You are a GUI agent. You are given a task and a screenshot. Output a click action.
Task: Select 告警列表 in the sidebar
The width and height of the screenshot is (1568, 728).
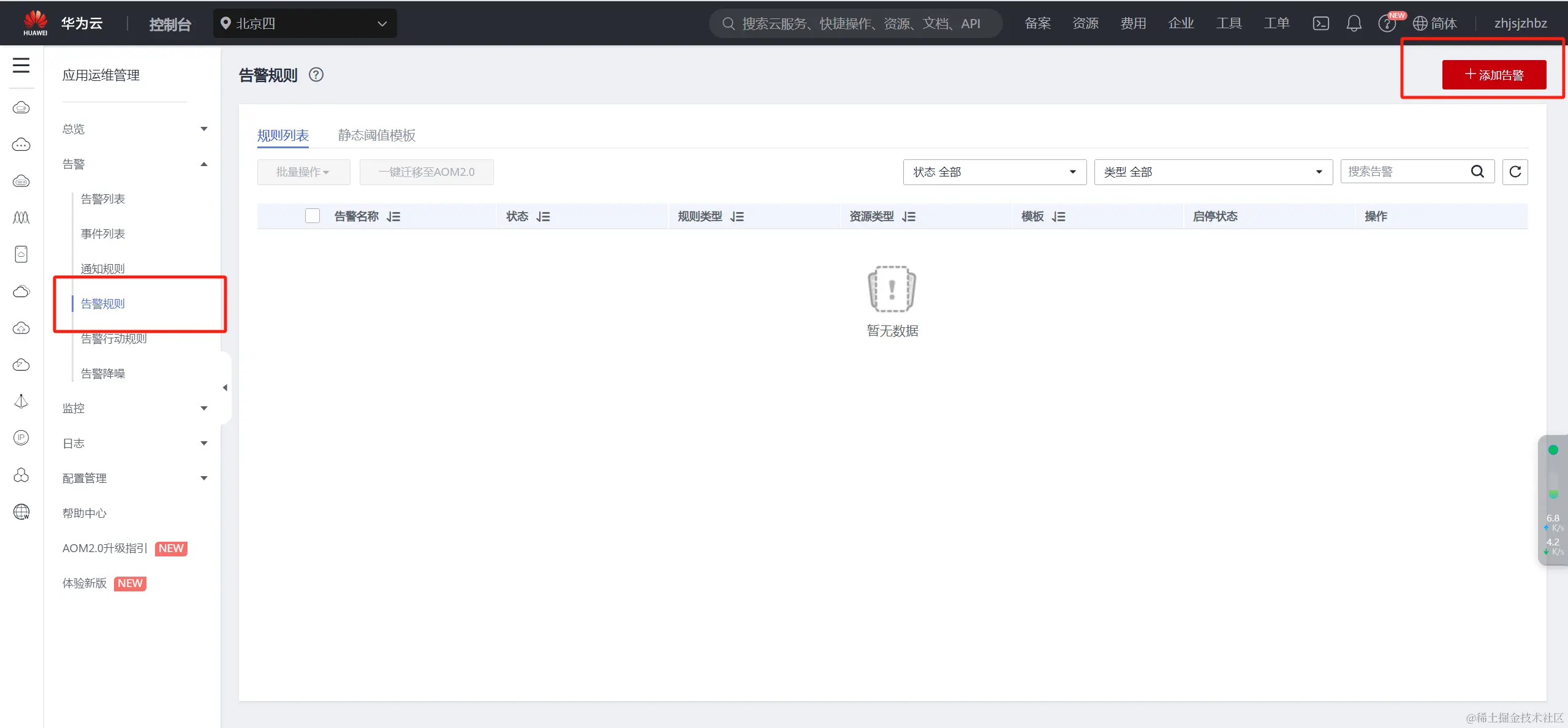click(103, 199)
